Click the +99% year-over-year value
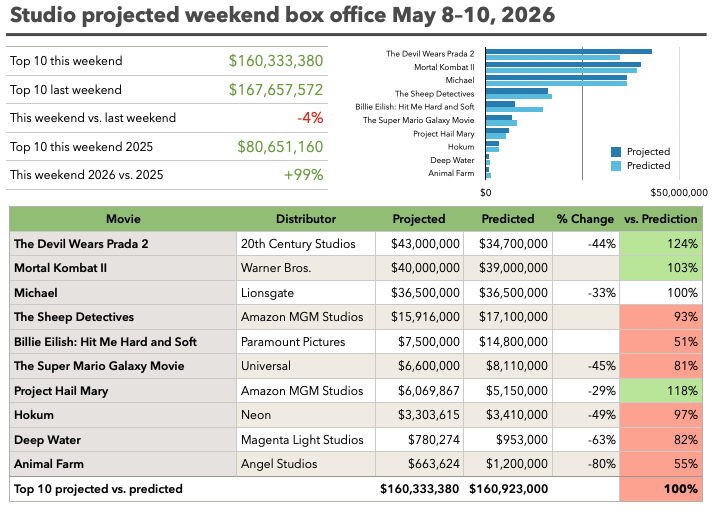 pos(304,175)
